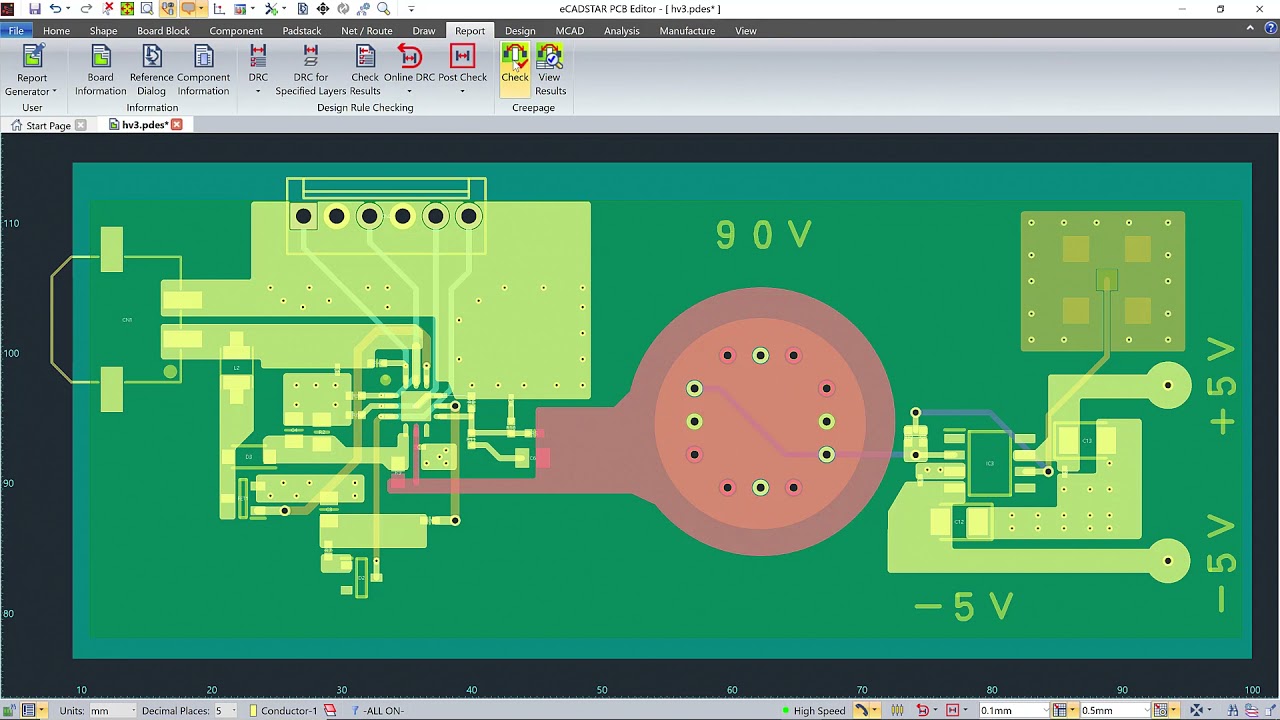Open Component Information

pos(203,70)
